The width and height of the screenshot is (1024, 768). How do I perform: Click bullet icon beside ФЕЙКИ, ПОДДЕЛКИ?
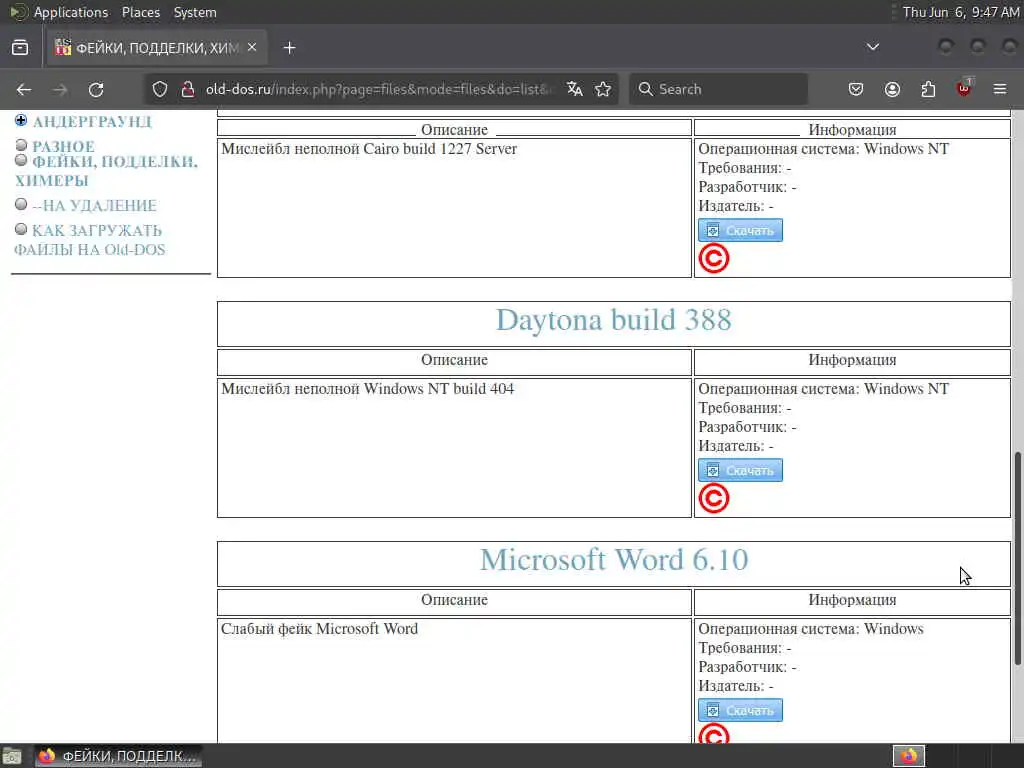pos(21,160)
